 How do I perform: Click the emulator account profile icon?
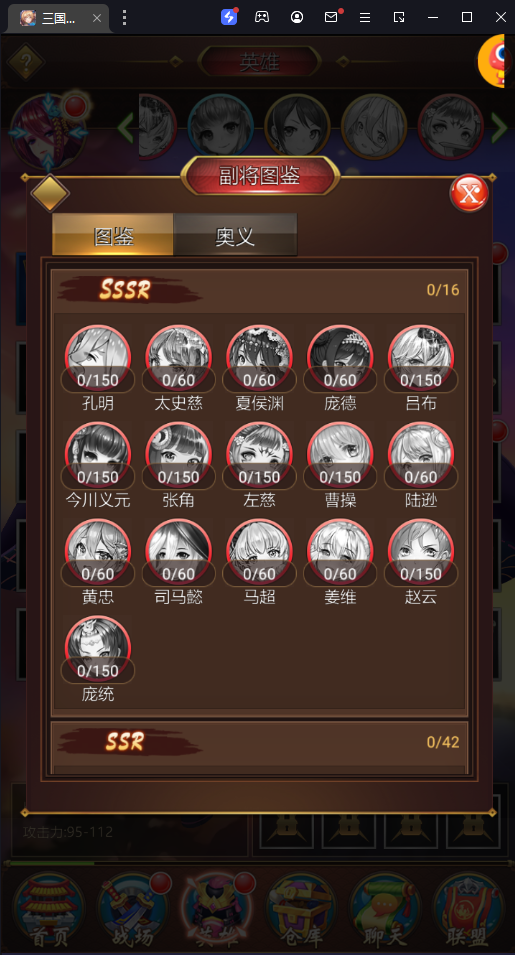point(297,17)
